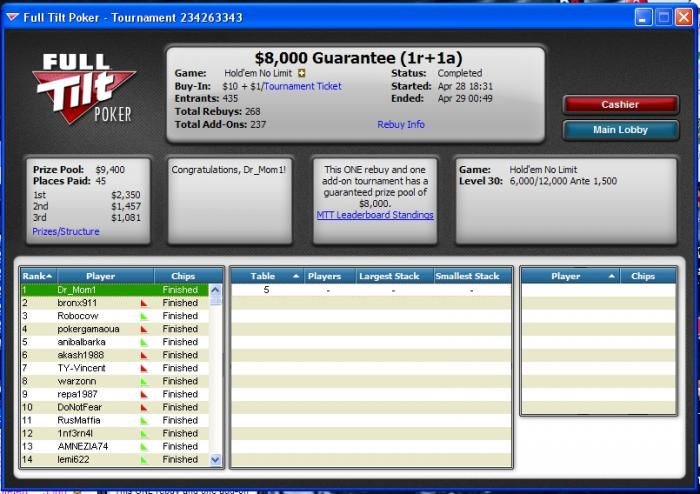Click the 1st place $2,350 prize line
The image size is (700, 494).
(87, 195)
